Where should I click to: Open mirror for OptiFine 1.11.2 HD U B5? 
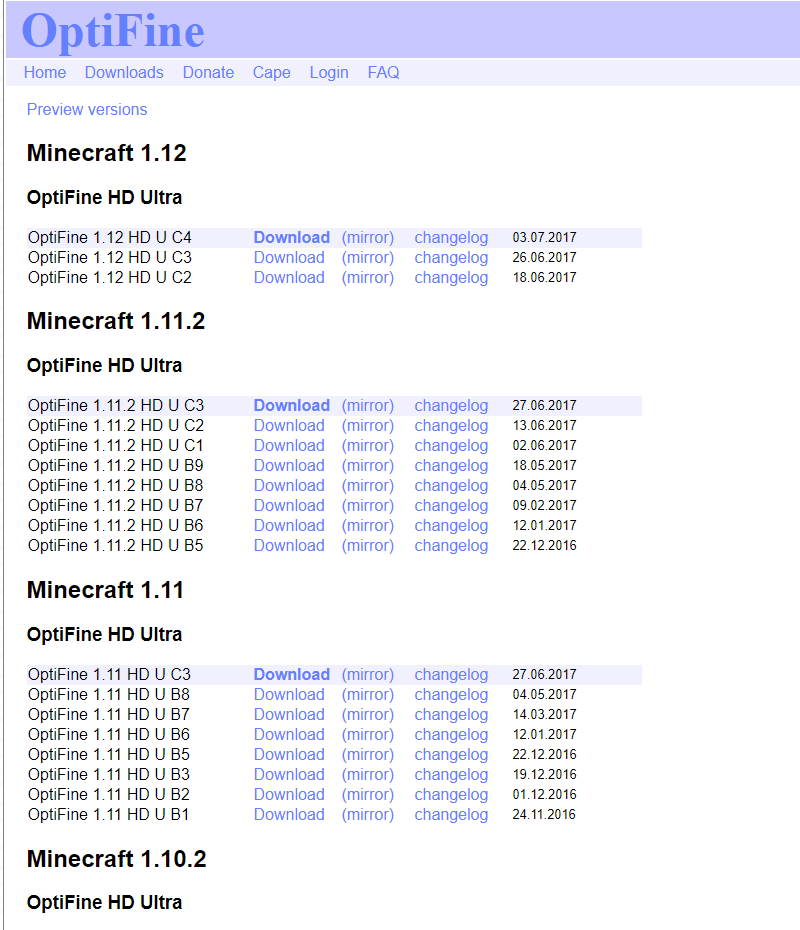pyautogui.click(x=368, y=546)
